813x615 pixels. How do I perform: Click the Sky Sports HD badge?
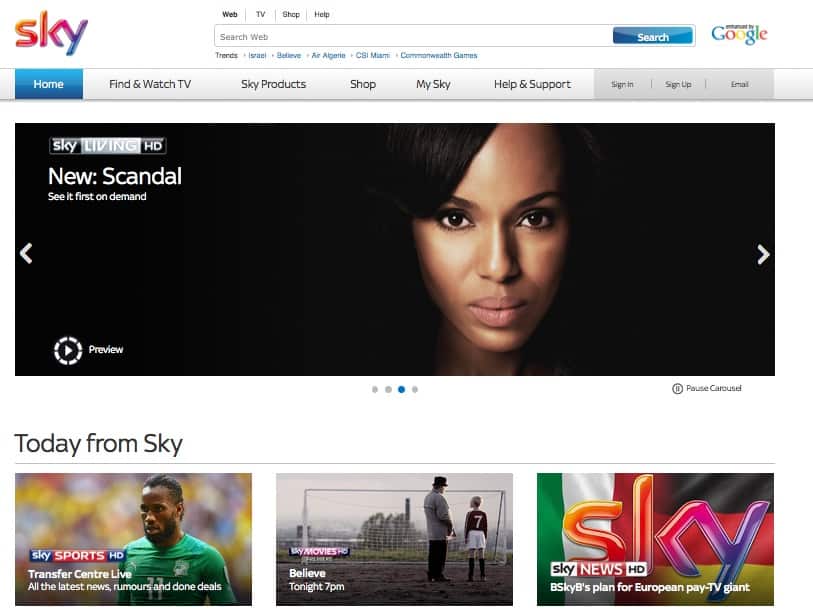click(x=77, y=555)
